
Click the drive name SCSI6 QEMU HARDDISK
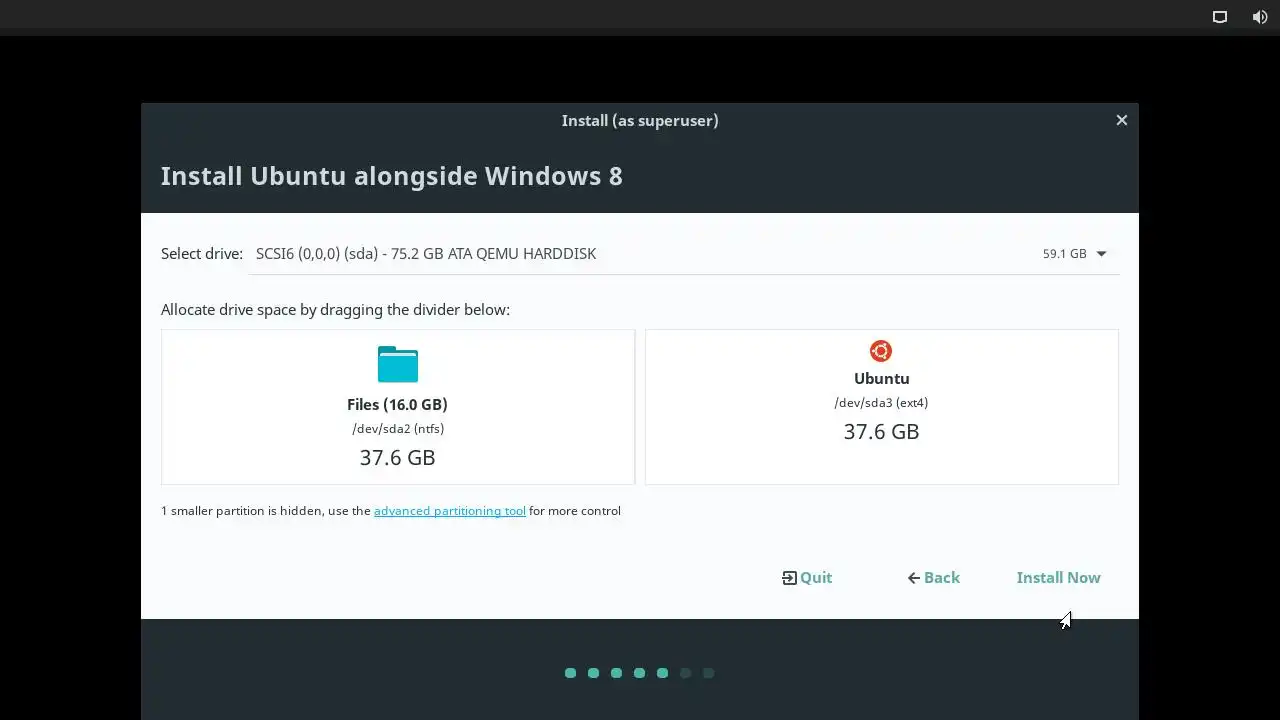click(426, 254)
